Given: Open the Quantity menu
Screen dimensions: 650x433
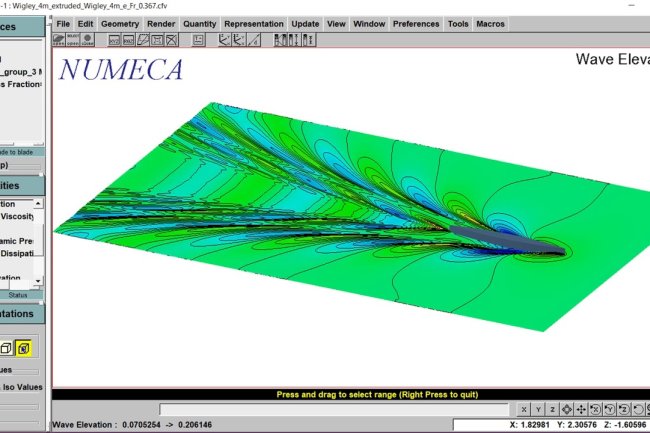Looking at the screenshot, I should click(200, 24).
